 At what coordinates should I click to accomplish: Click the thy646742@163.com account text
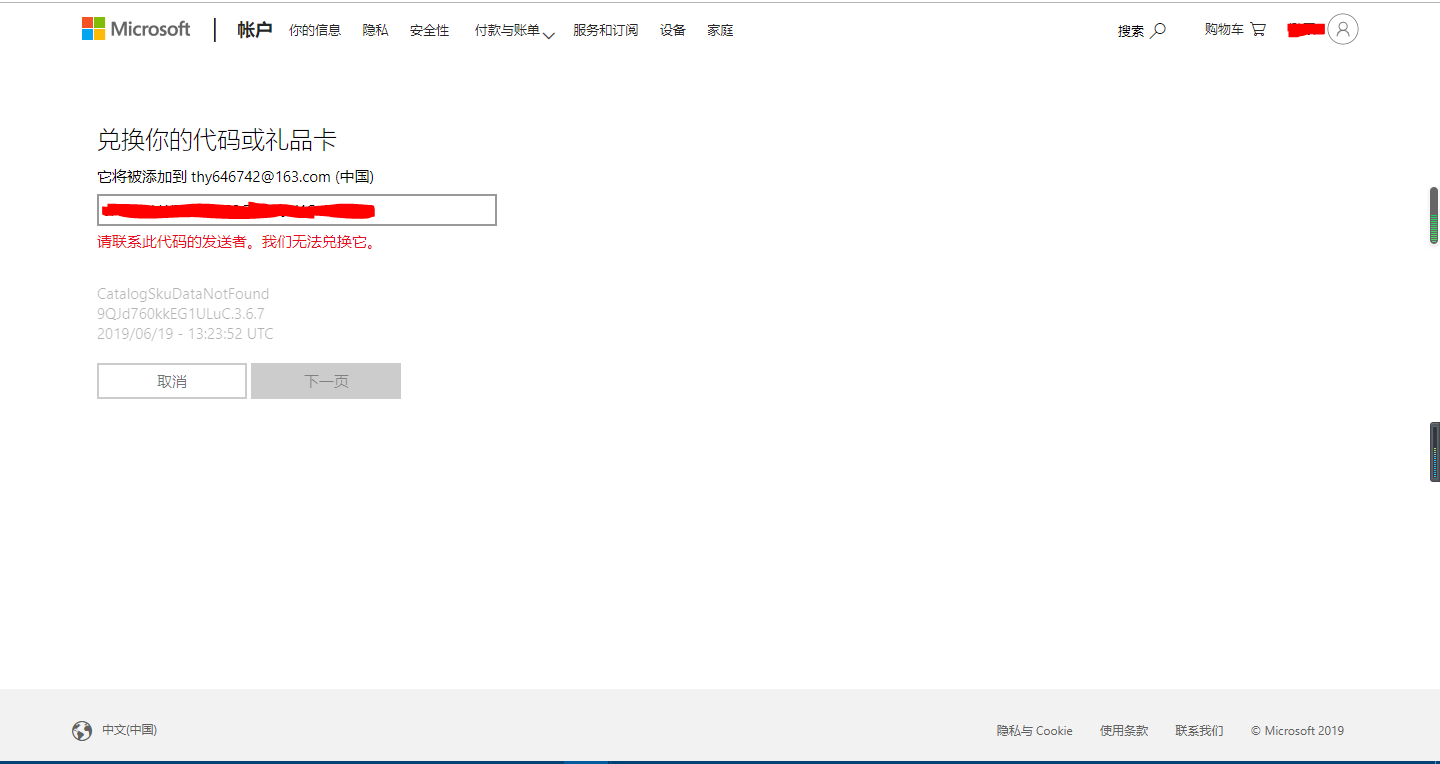(x=261, y=177)
